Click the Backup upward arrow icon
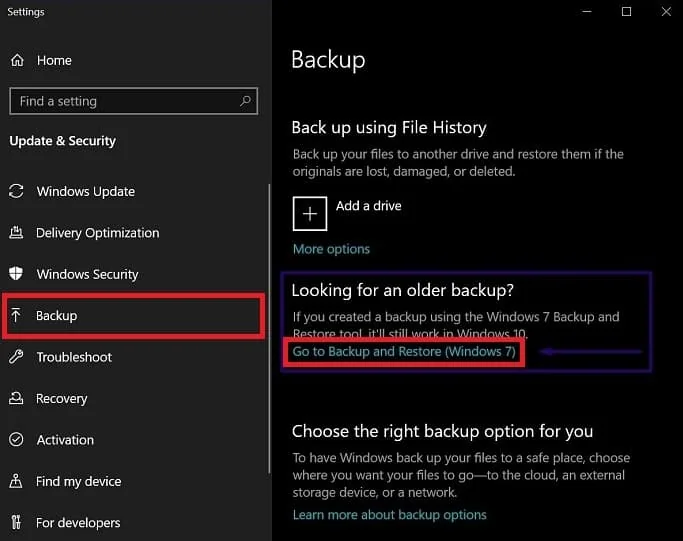This screenshot has width=683, height=541. (16, 315)
